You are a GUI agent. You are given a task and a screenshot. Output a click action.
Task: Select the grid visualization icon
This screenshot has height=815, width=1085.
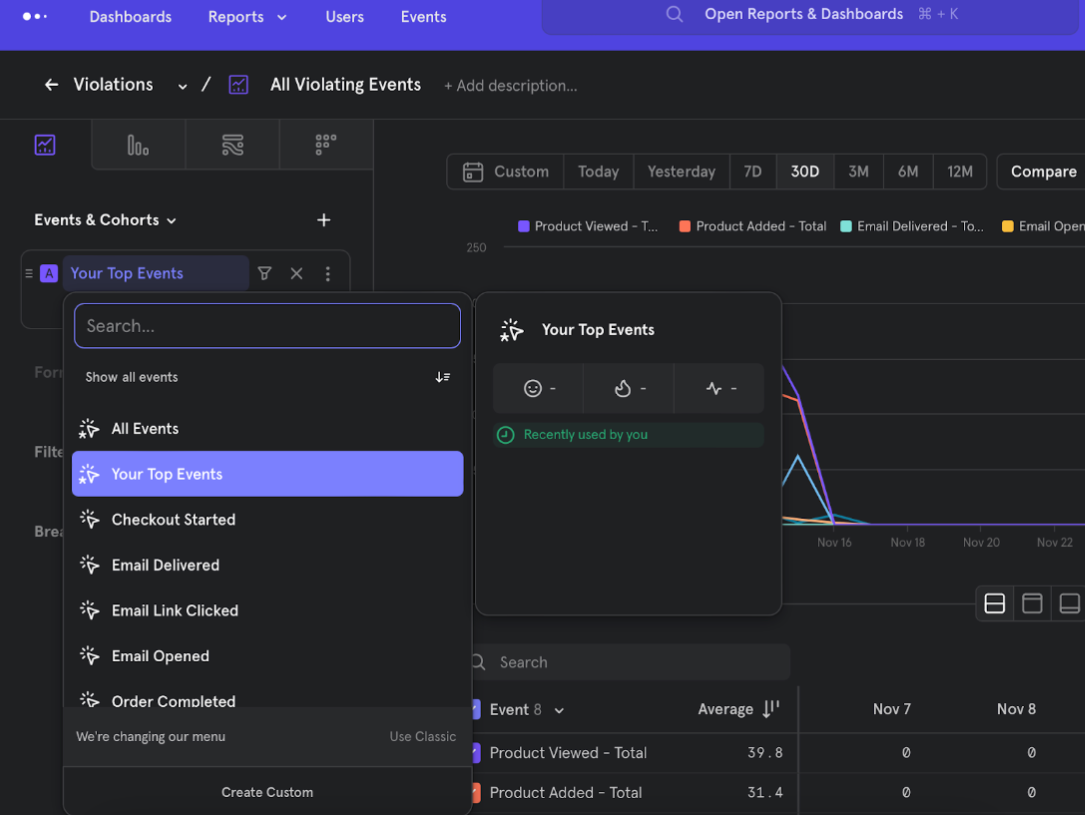point(325,144)
